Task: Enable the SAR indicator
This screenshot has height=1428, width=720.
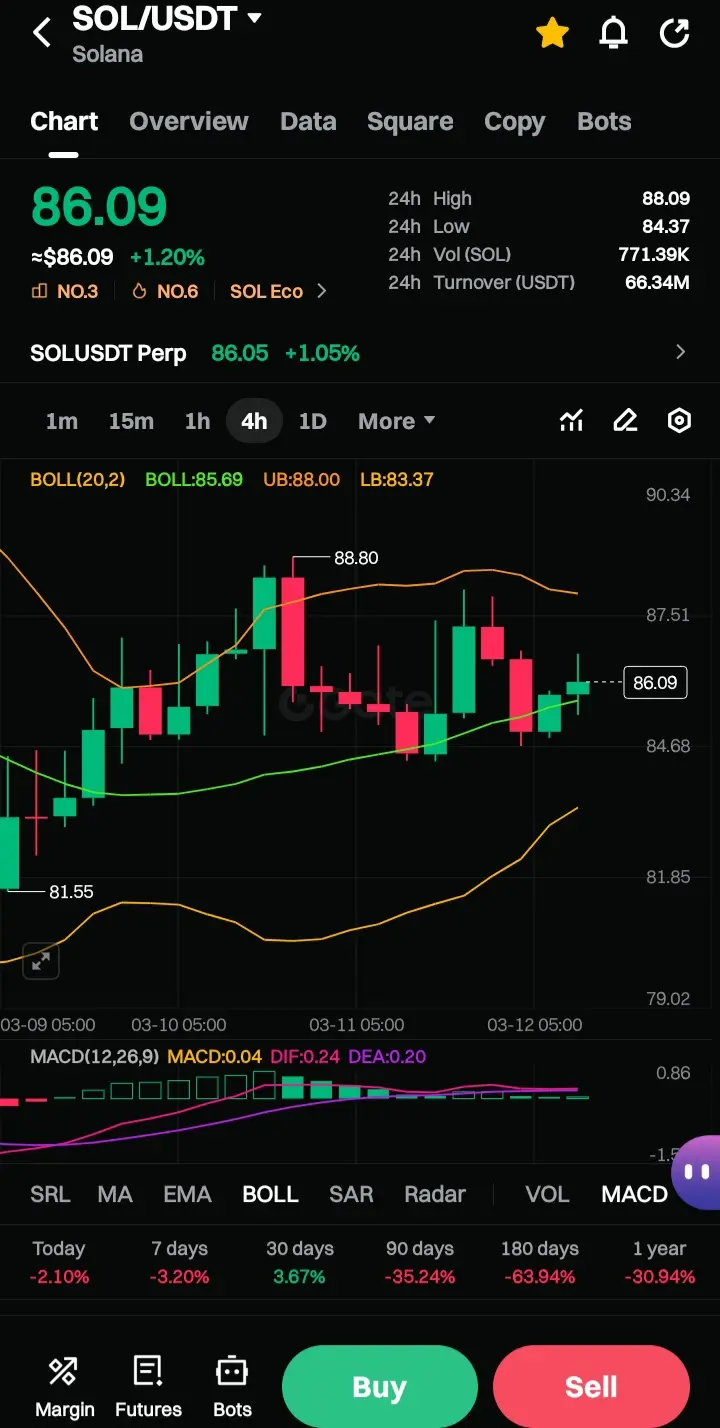Action: coord(351,1194)
